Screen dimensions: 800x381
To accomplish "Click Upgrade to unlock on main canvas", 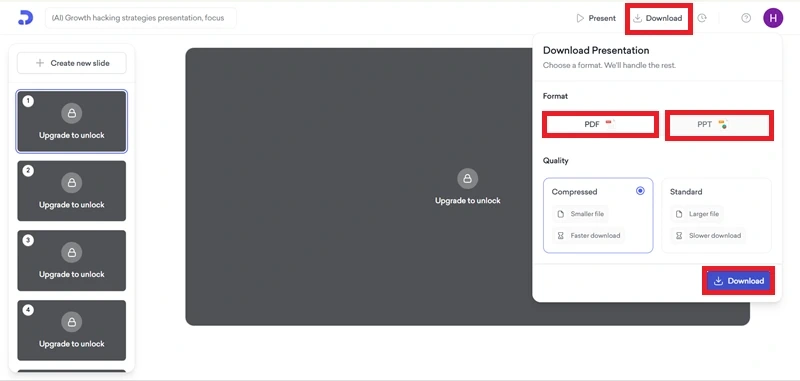I will click(467, 201).
